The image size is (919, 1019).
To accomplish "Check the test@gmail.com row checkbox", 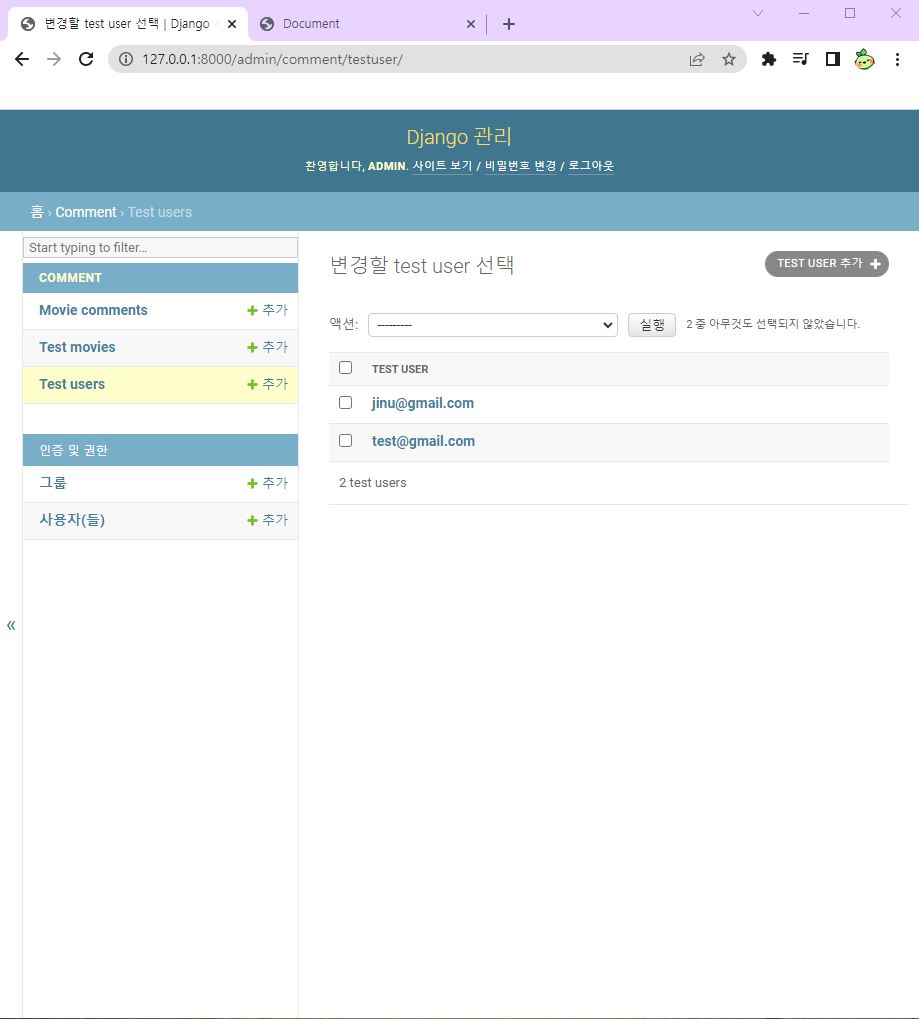I will pos(346,441).
